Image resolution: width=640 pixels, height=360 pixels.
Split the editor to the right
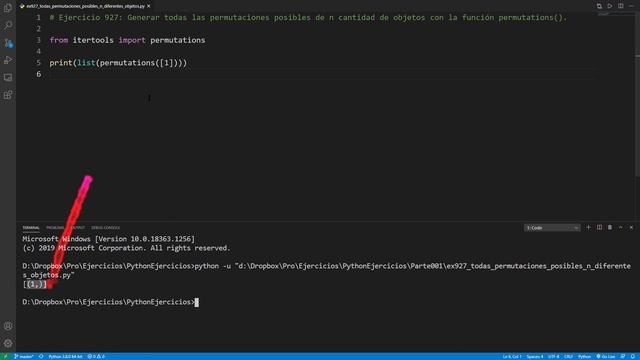pos(620,6)
